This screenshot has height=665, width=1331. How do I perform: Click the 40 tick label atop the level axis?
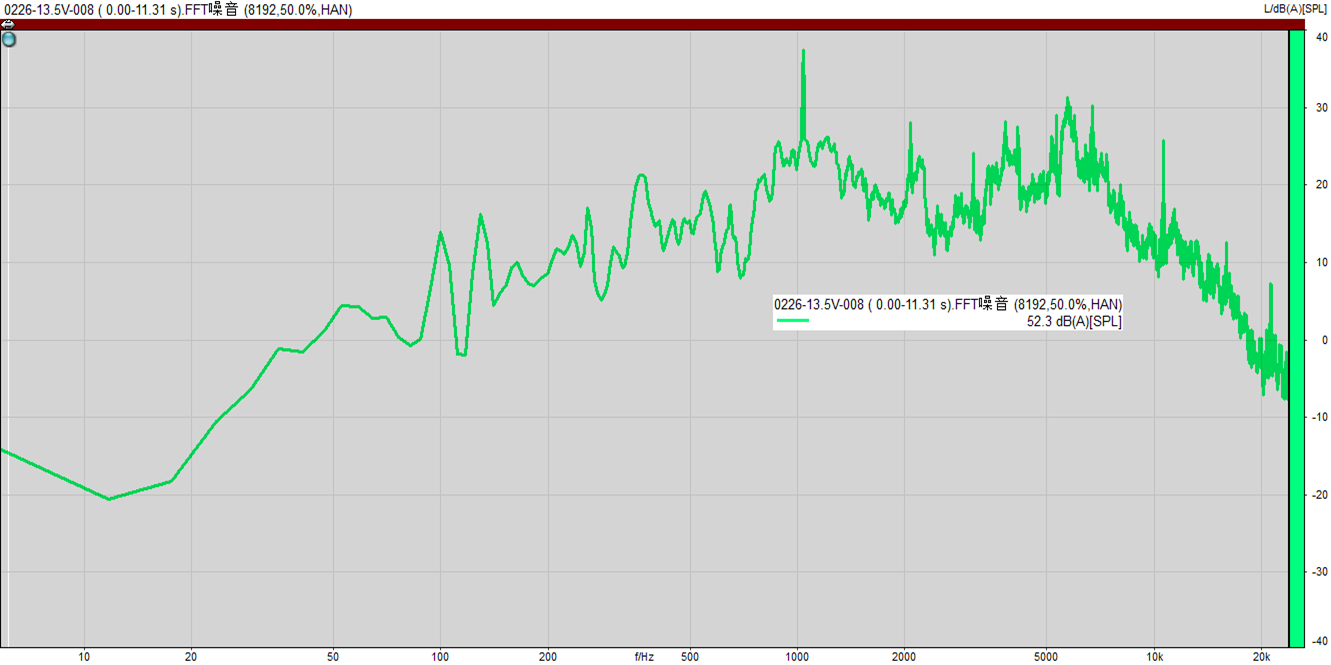1321,37
